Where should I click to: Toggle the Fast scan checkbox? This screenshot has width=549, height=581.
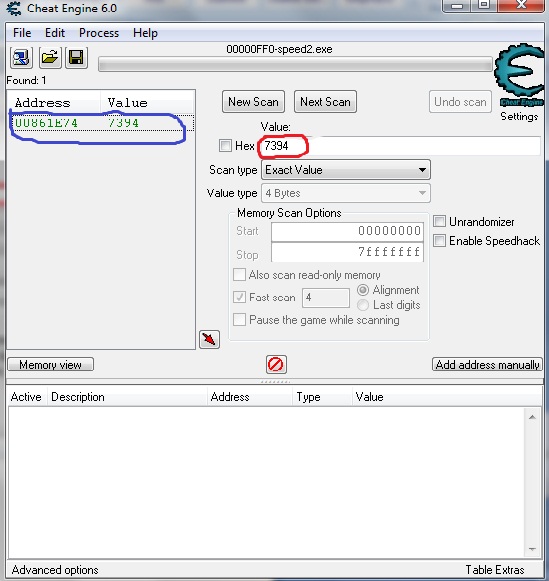click(239, 297)
